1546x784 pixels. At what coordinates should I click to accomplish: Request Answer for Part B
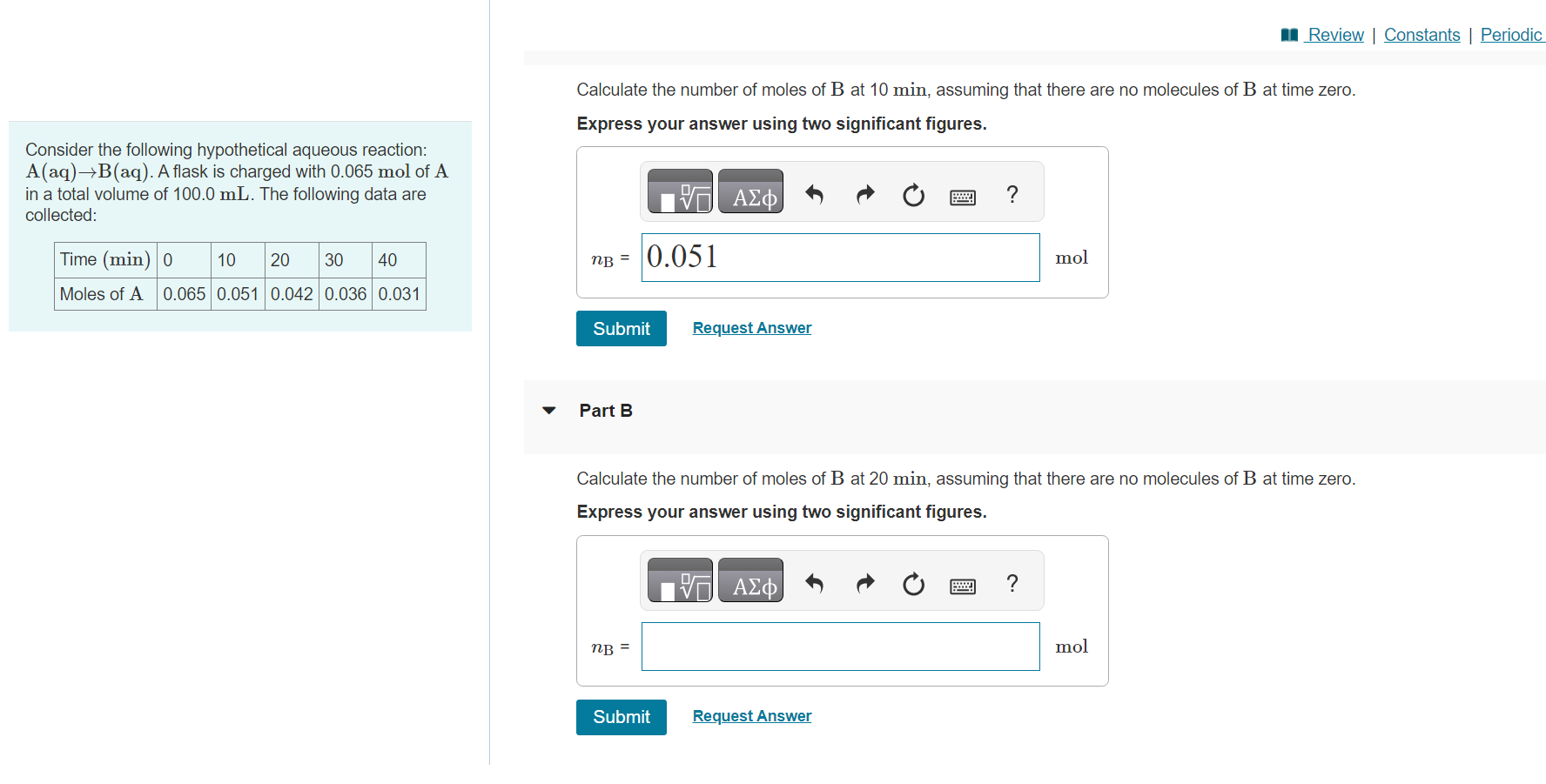pos(751,715)
